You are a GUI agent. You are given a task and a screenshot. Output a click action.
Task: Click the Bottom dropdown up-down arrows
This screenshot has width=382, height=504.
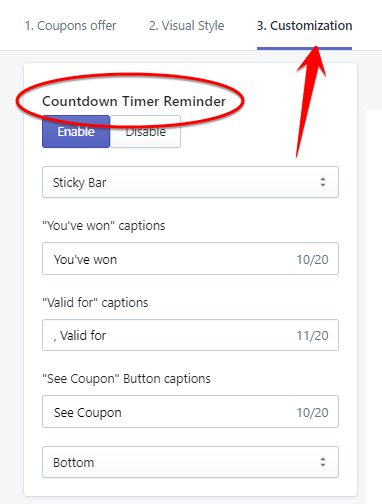click(x=322, y=462)
